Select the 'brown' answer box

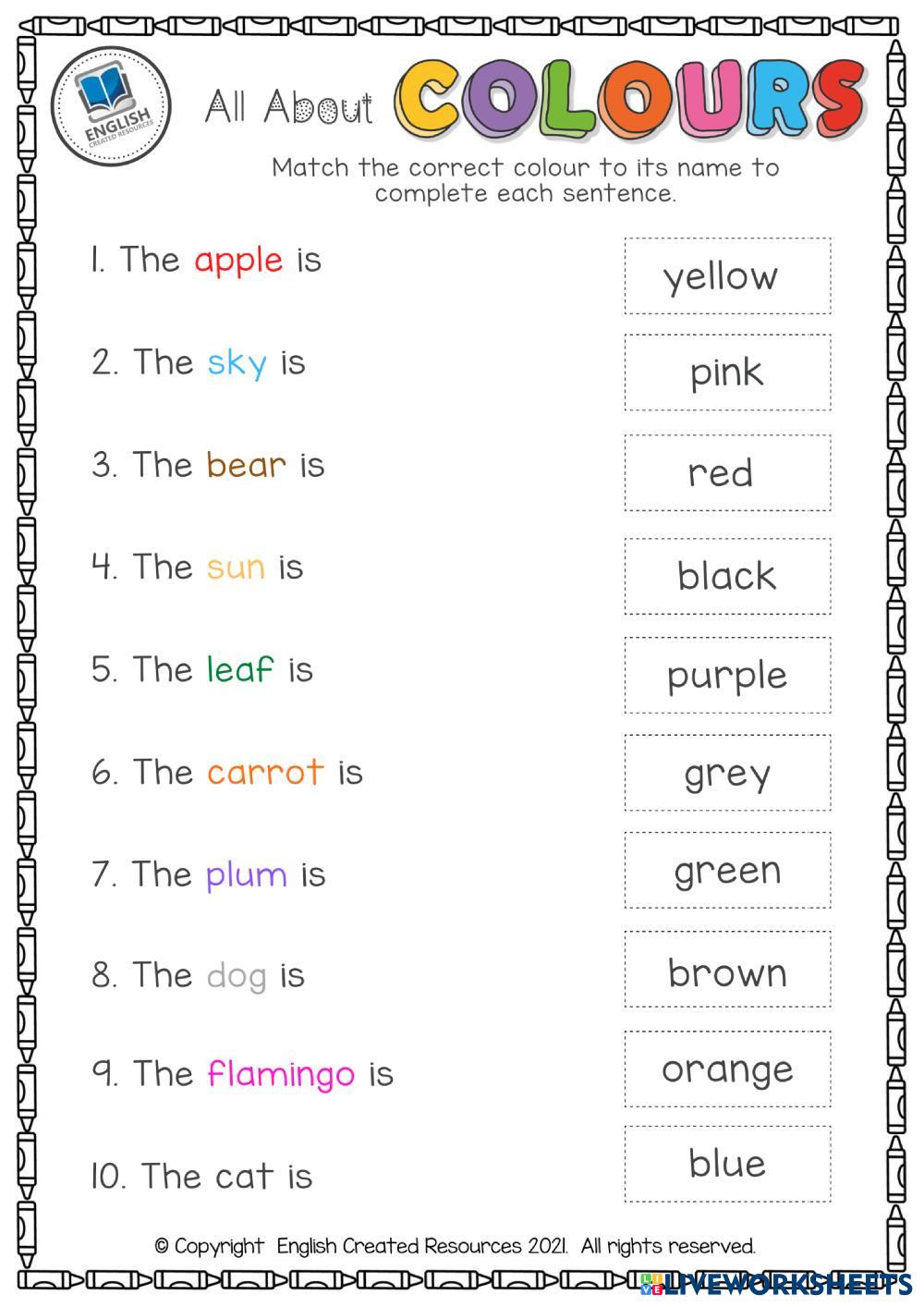pyautogui.click(x=727, y=972)
